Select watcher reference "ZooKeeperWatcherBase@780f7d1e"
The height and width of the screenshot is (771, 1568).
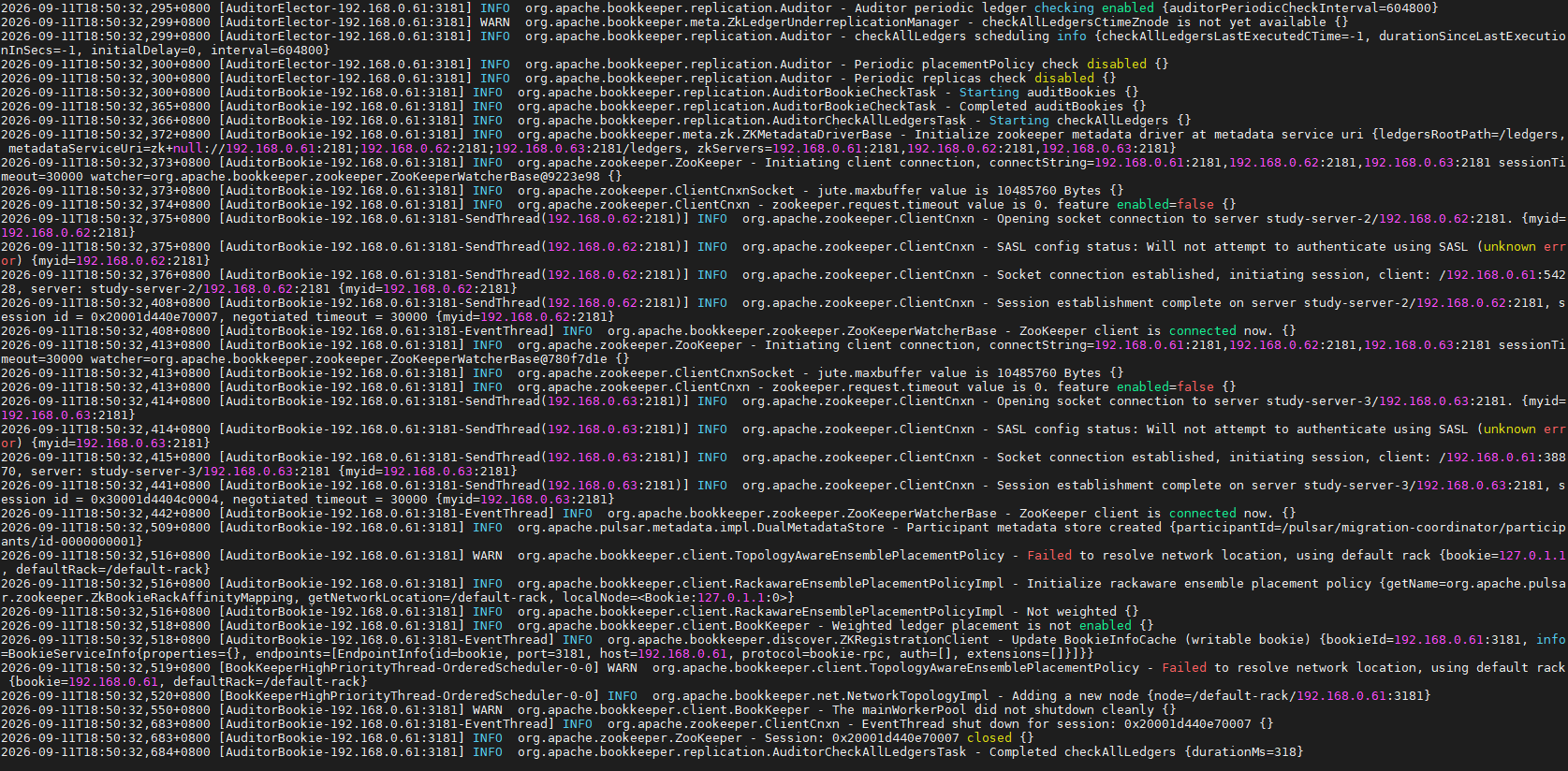coord(499,359)
